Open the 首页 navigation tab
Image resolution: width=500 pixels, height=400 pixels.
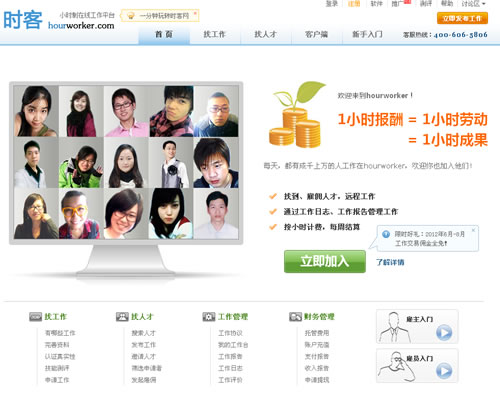pos(164,34)
